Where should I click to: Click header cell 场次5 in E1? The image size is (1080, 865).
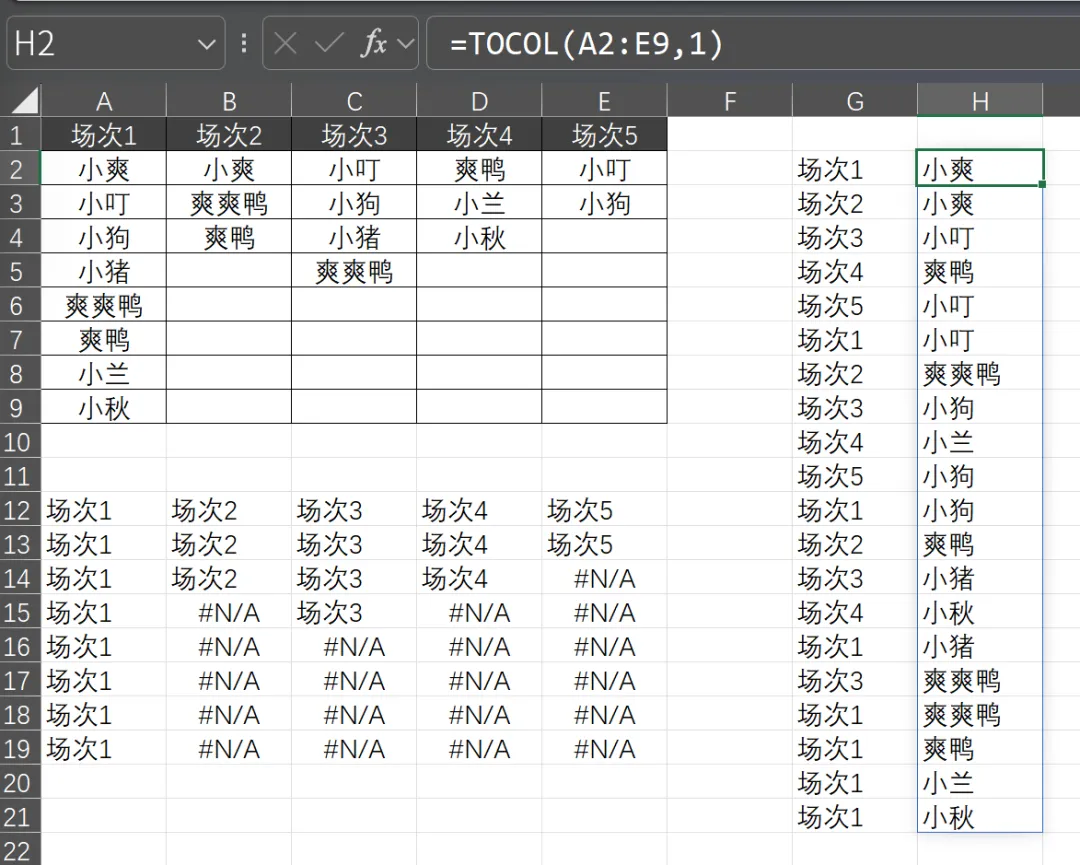click(604, 135)
